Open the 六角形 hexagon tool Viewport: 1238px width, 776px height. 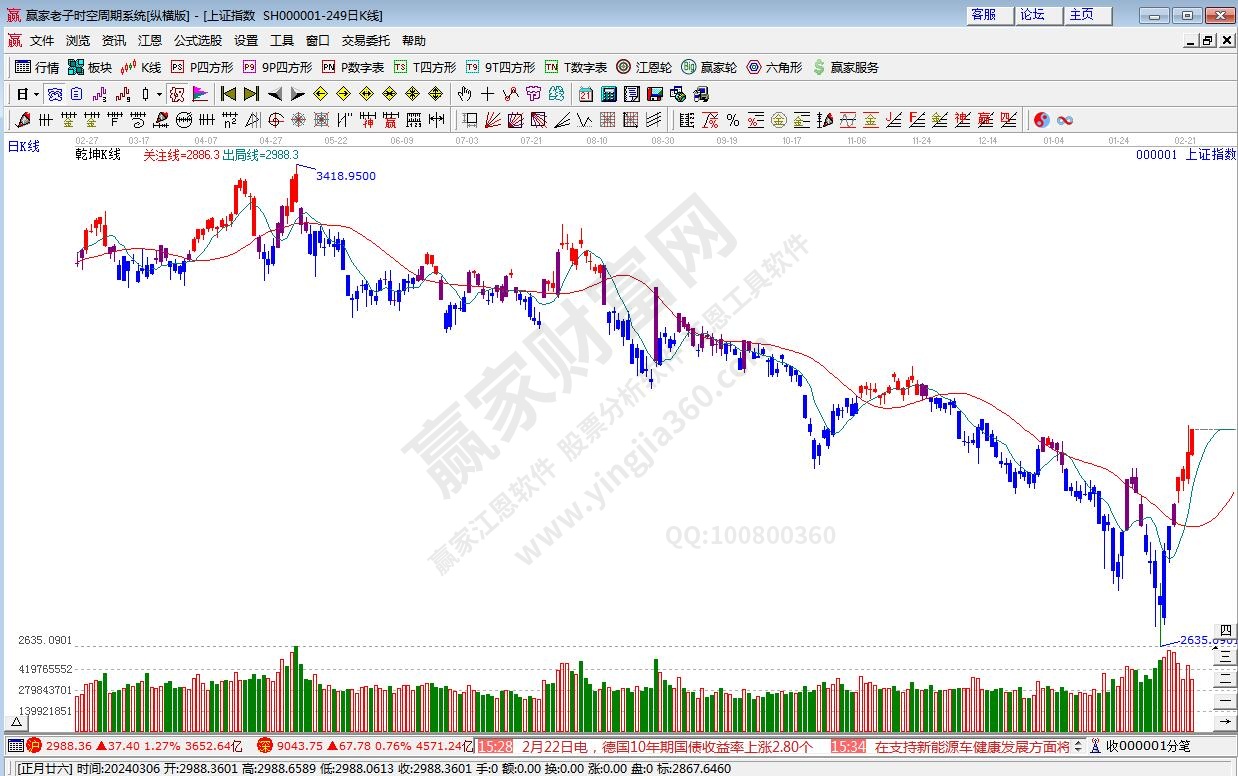pos(773,67)
